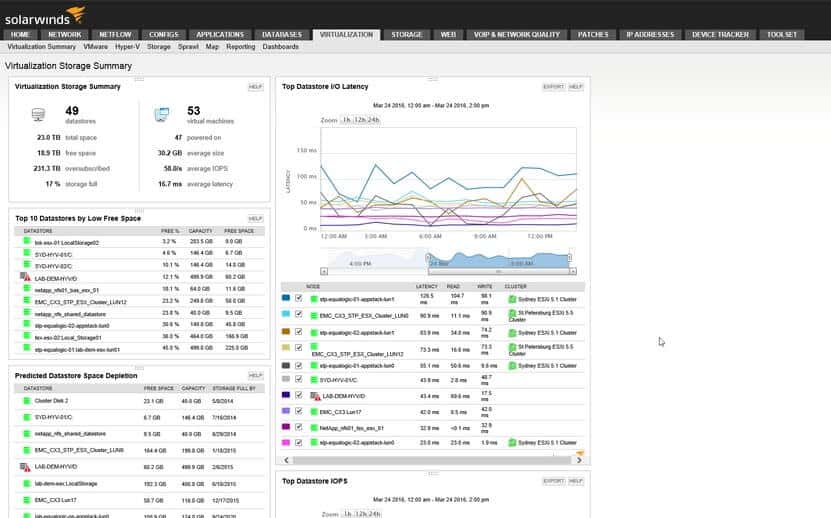Open Sprawl submenu item

188,47
